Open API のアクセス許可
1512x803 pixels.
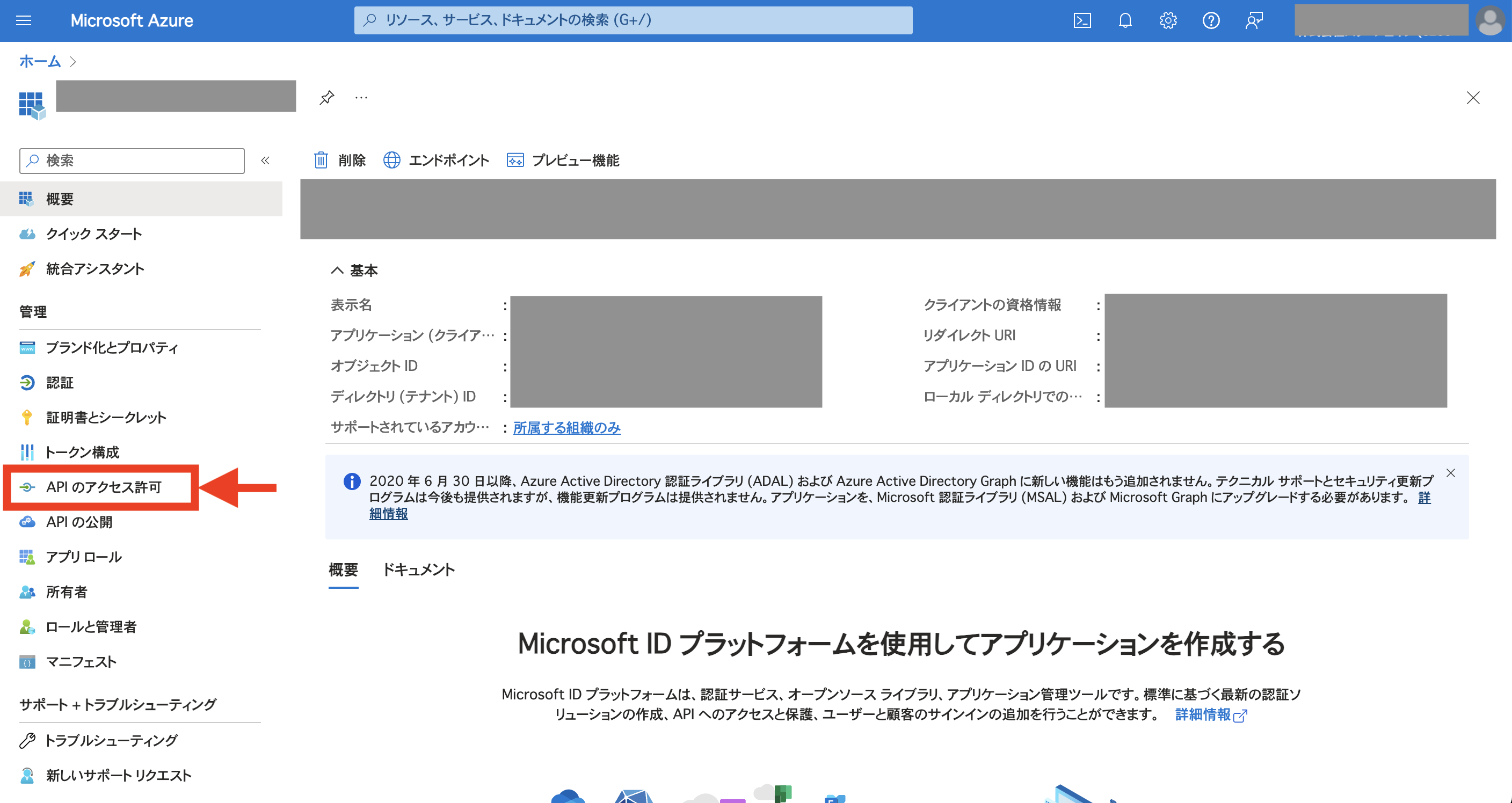coord(103,487)
